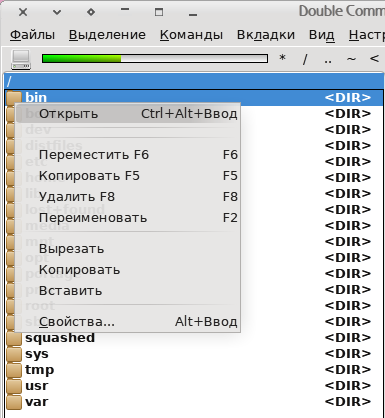This screenshot has height=418, width=385.
Task: Click the <DIR> label of bin row
Action: point(348,98)
